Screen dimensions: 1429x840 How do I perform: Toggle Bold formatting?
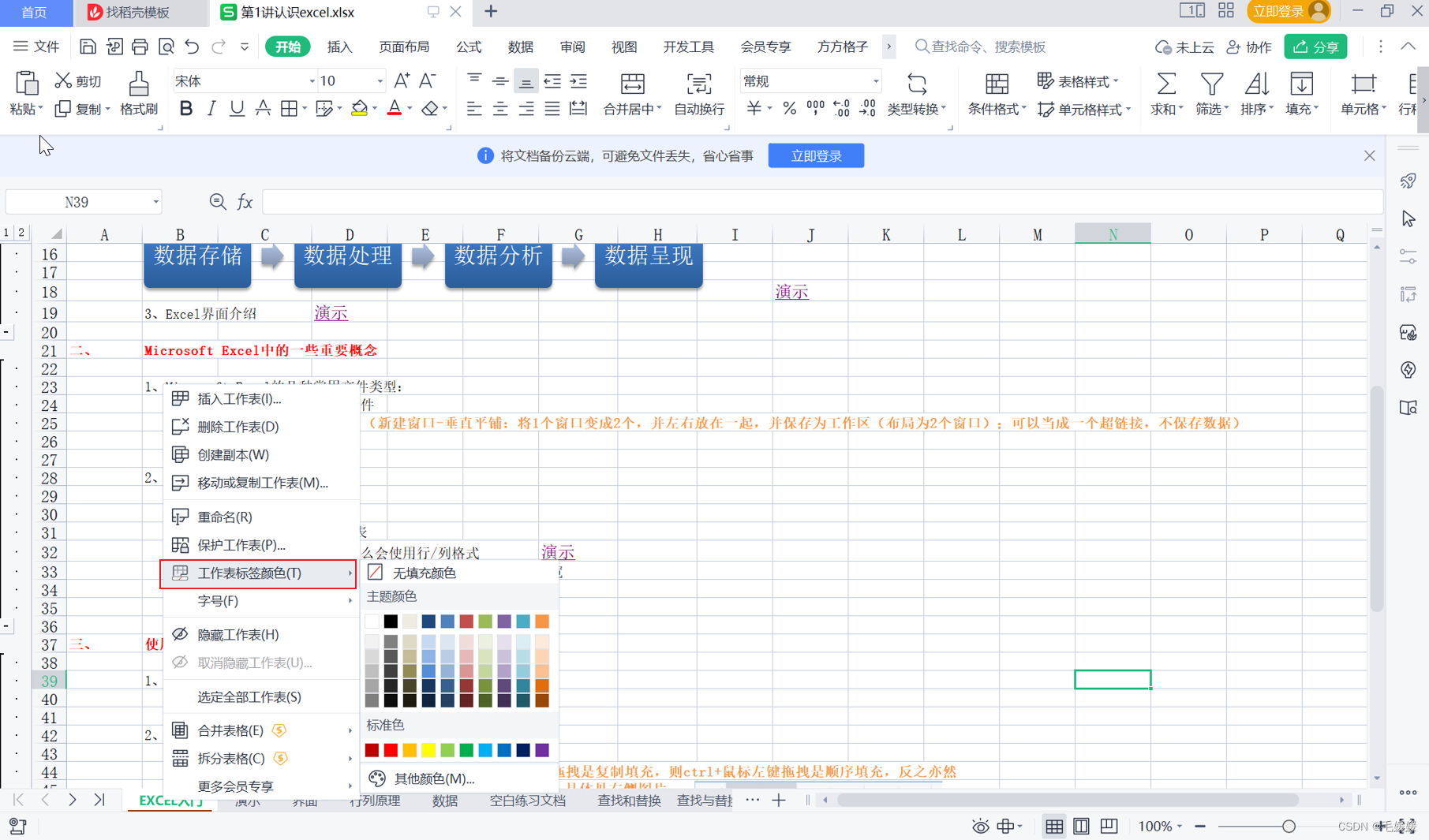click(186, 109)
